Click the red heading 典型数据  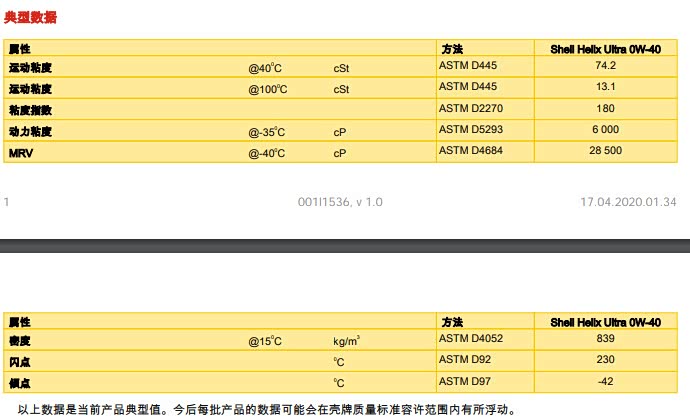30,17
